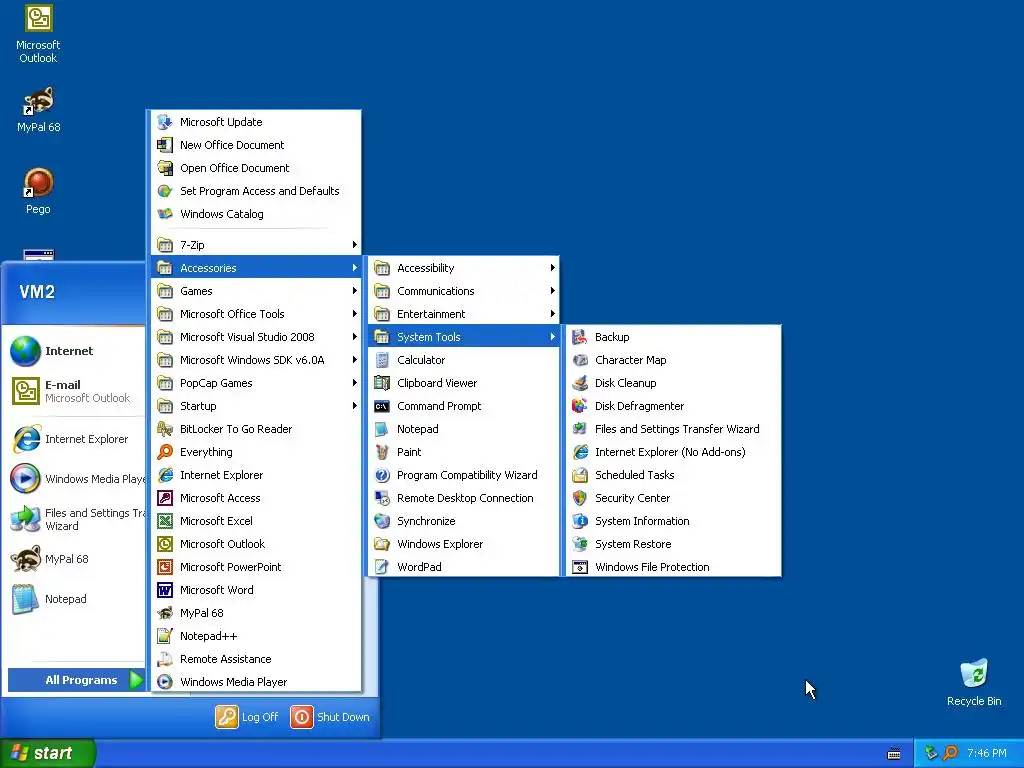1024x768 pixels.
Task: Click Security Center shield icon
Action: (580, 498)
